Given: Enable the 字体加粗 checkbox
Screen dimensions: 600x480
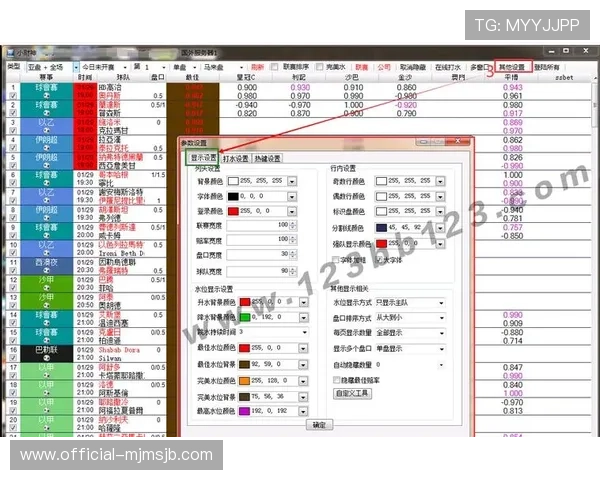Looking at the screenshot, I should pos(336,258).
